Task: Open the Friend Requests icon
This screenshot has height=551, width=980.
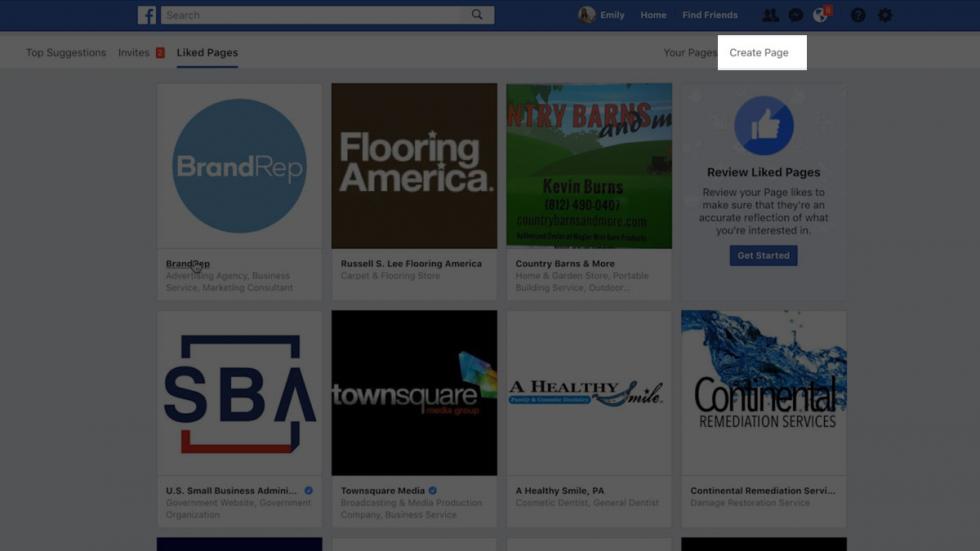Action: 770,15
